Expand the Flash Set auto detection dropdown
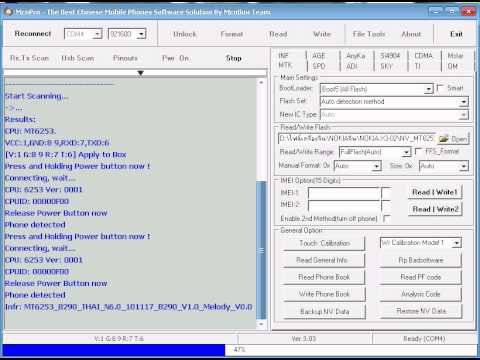480x360 pixels. coord(464,102)
